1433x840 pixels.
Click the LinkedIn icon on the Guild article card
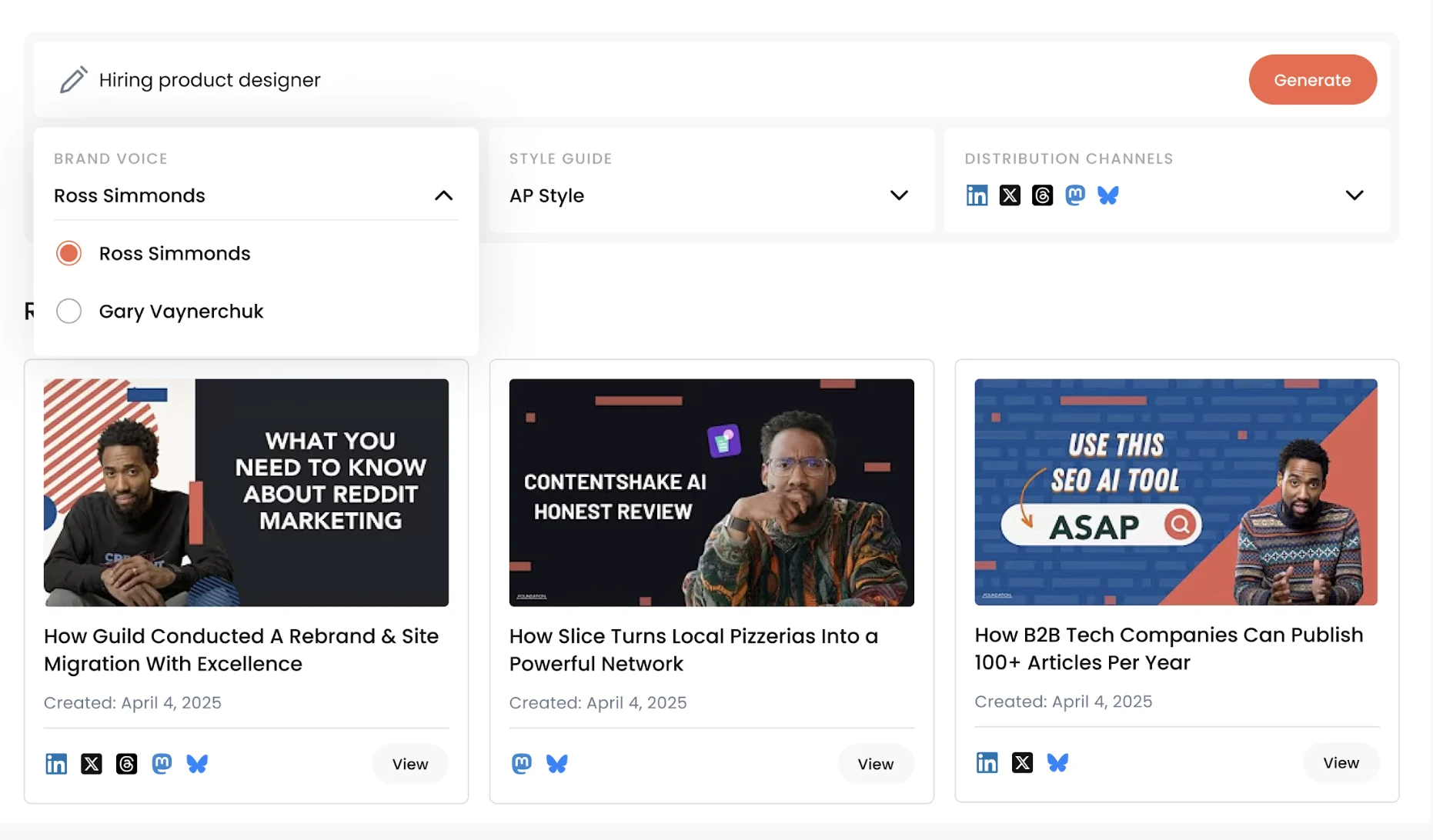pyautogui.click(x=55, y=763)
